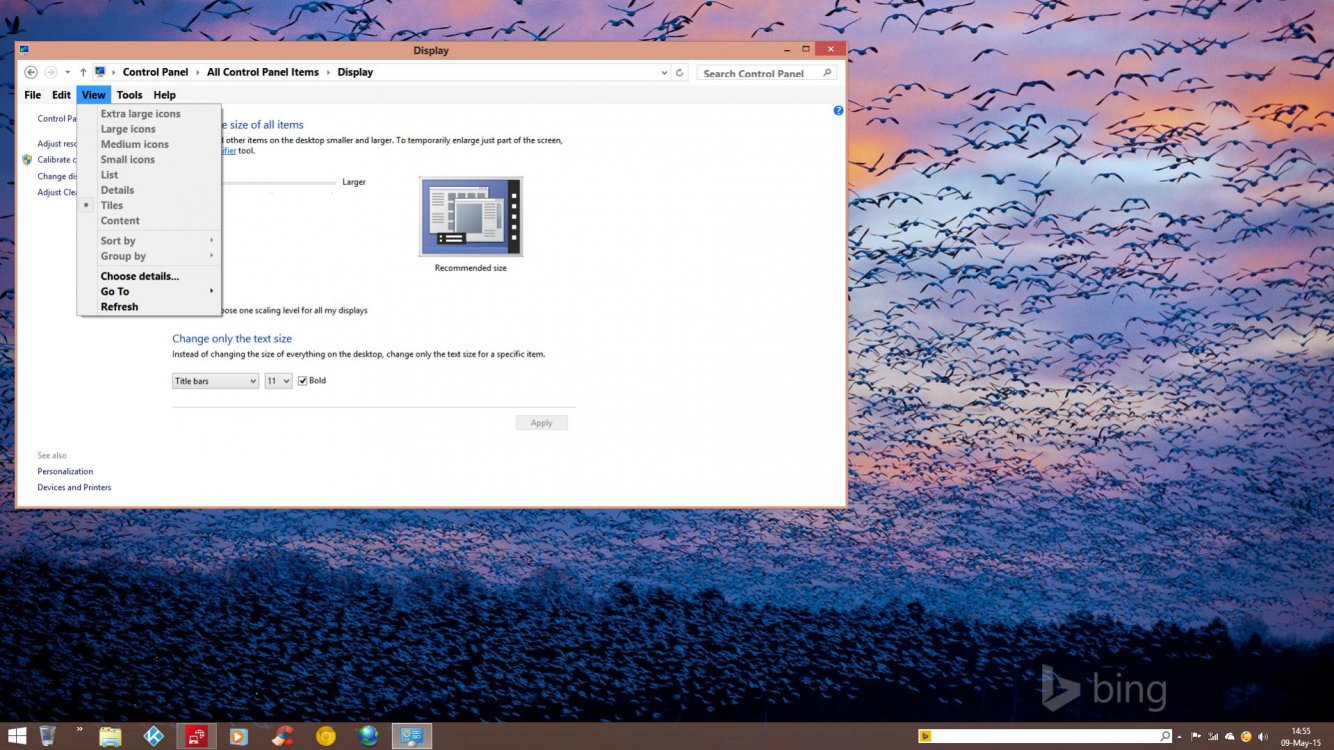Click the Bing logo in taskbar search bar
This screenshot has height=750, width=1334.
[925, 736]
